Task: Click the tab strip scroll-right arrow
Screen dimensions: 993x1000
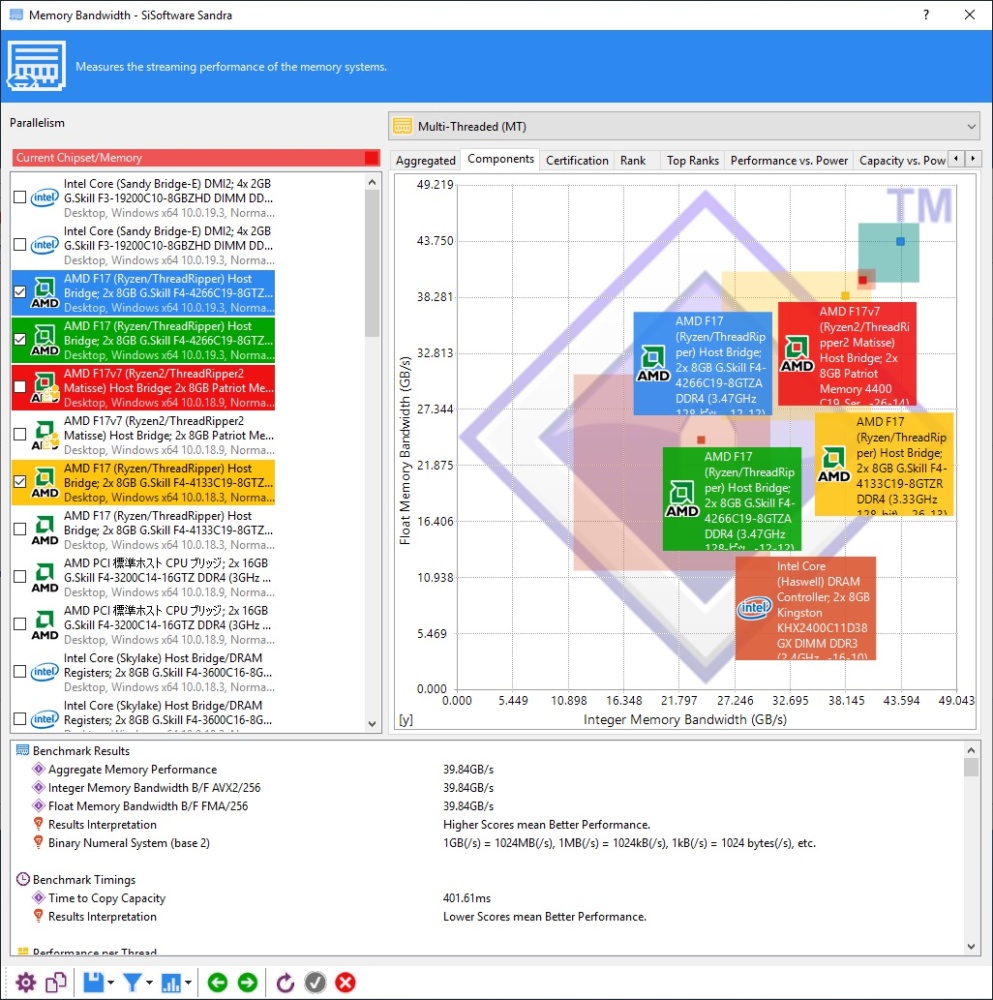Action: [973, 158]
